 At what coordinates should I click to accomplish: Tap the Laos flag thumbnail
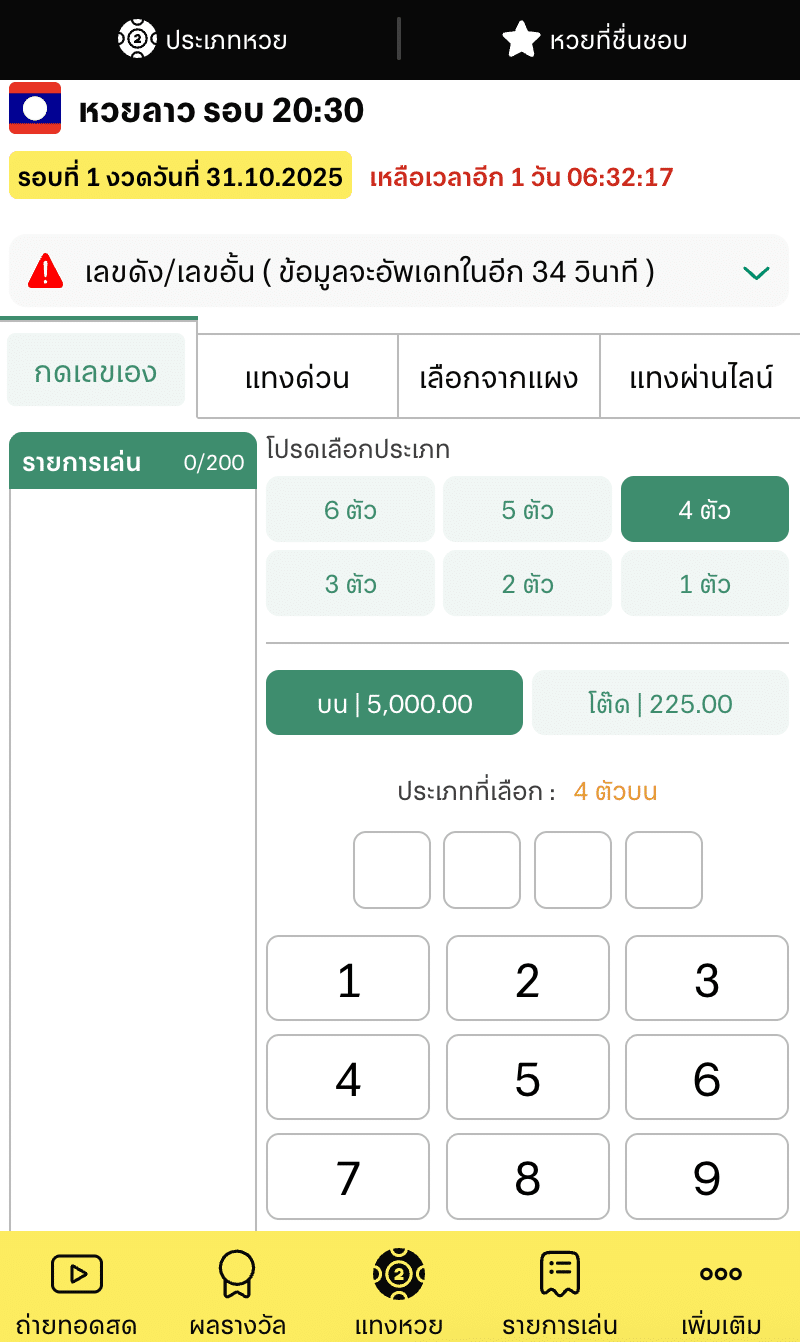coord(35,108)
